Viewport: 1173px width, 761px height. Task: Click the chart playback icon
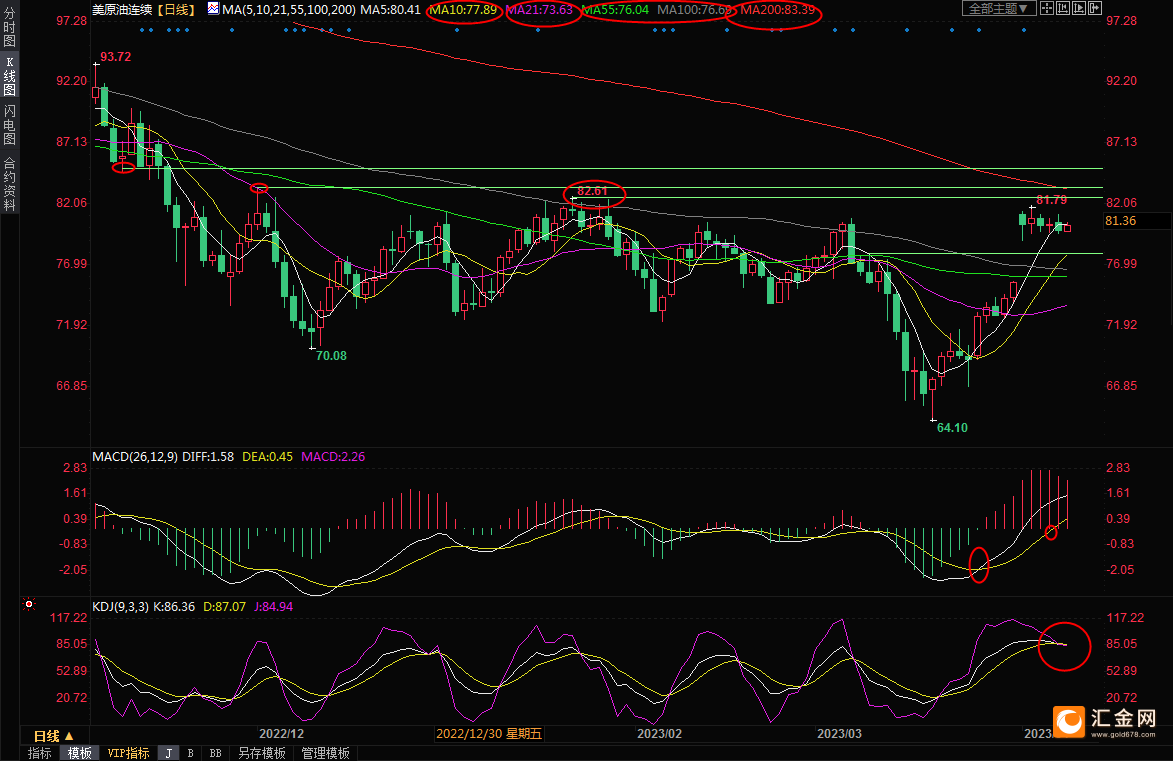(x=1079, y=8)
